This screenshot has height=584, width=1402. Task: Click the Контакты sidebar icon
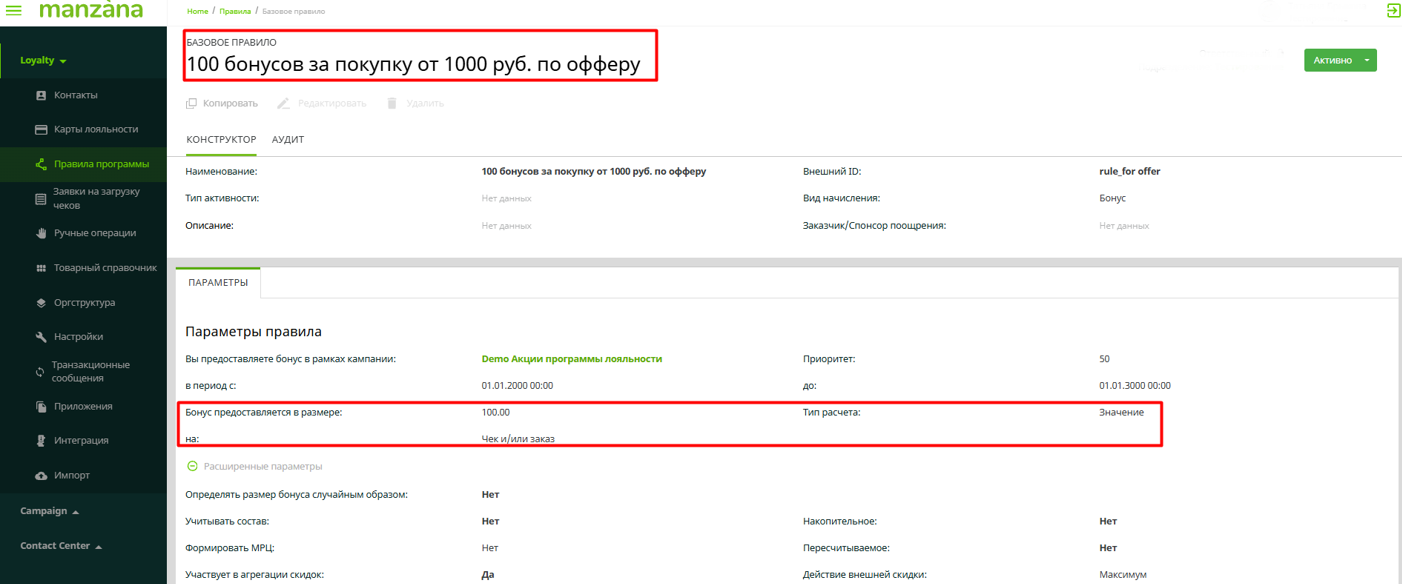pyautogui.click(x=41, y=96)
